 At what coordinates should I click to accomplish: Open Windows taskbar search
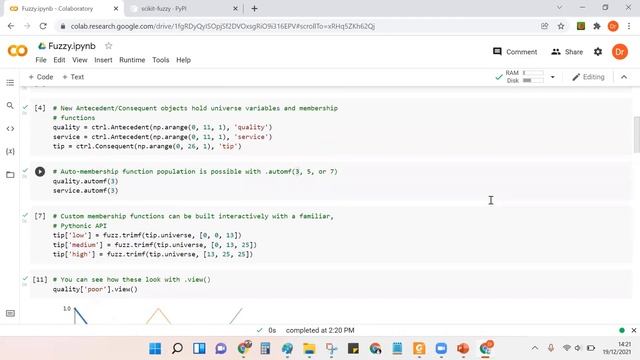177,349
